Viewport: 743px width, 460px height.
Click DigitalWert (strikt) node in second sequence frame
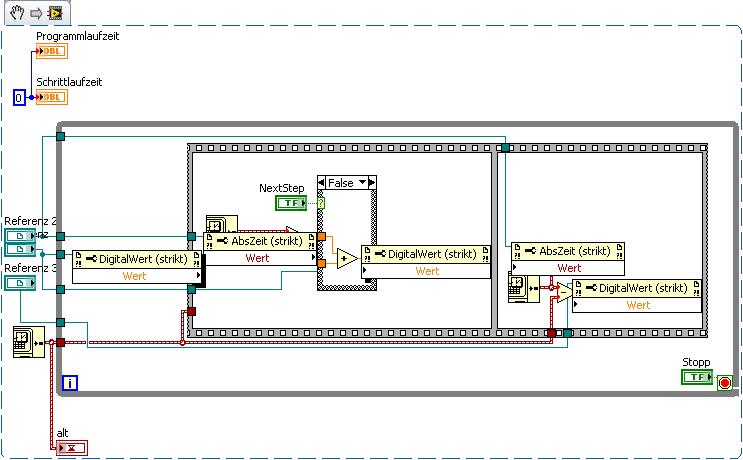(x=637, y=296)
